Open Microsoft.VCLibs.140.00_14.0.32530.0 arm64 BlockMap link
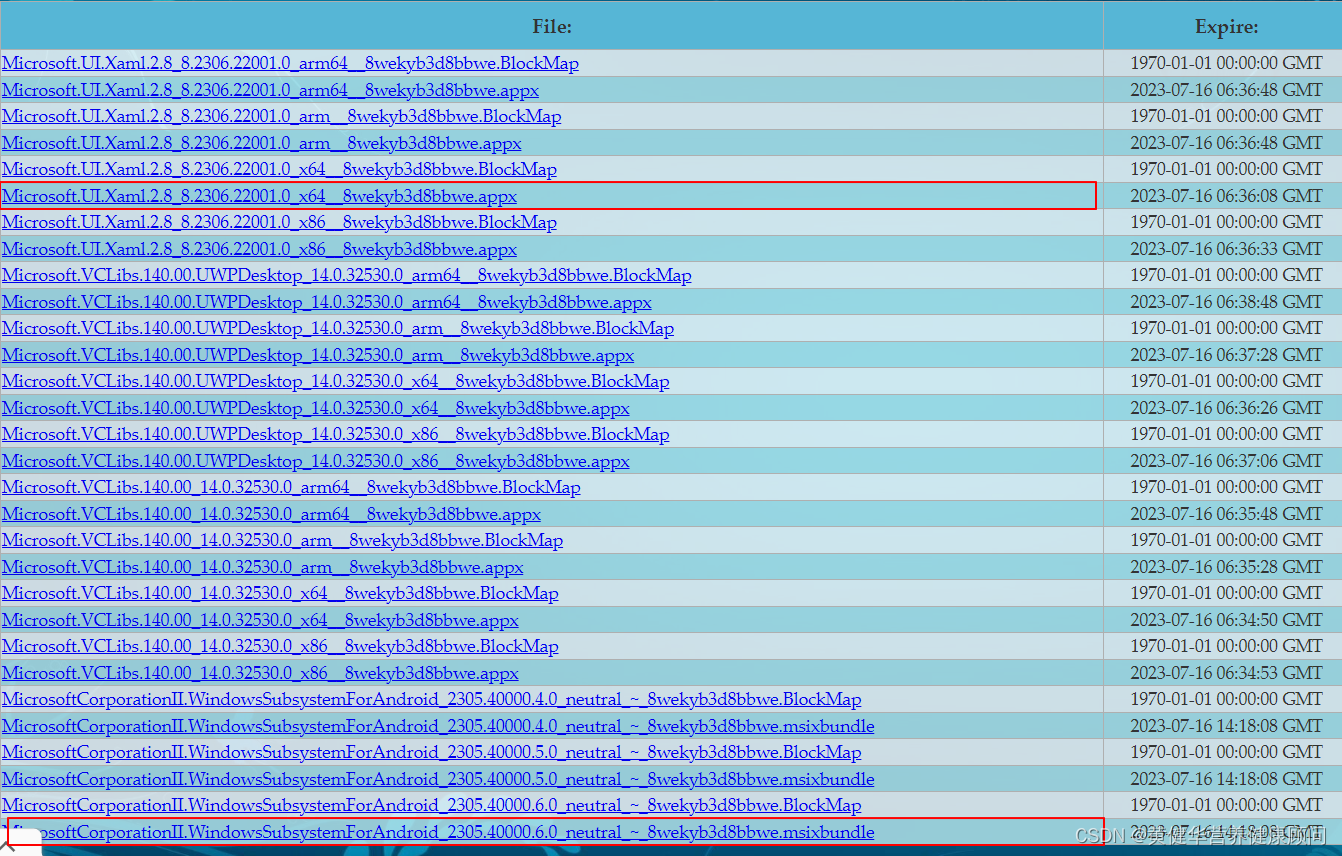The image size is (1342, 856). click(291, 487)
